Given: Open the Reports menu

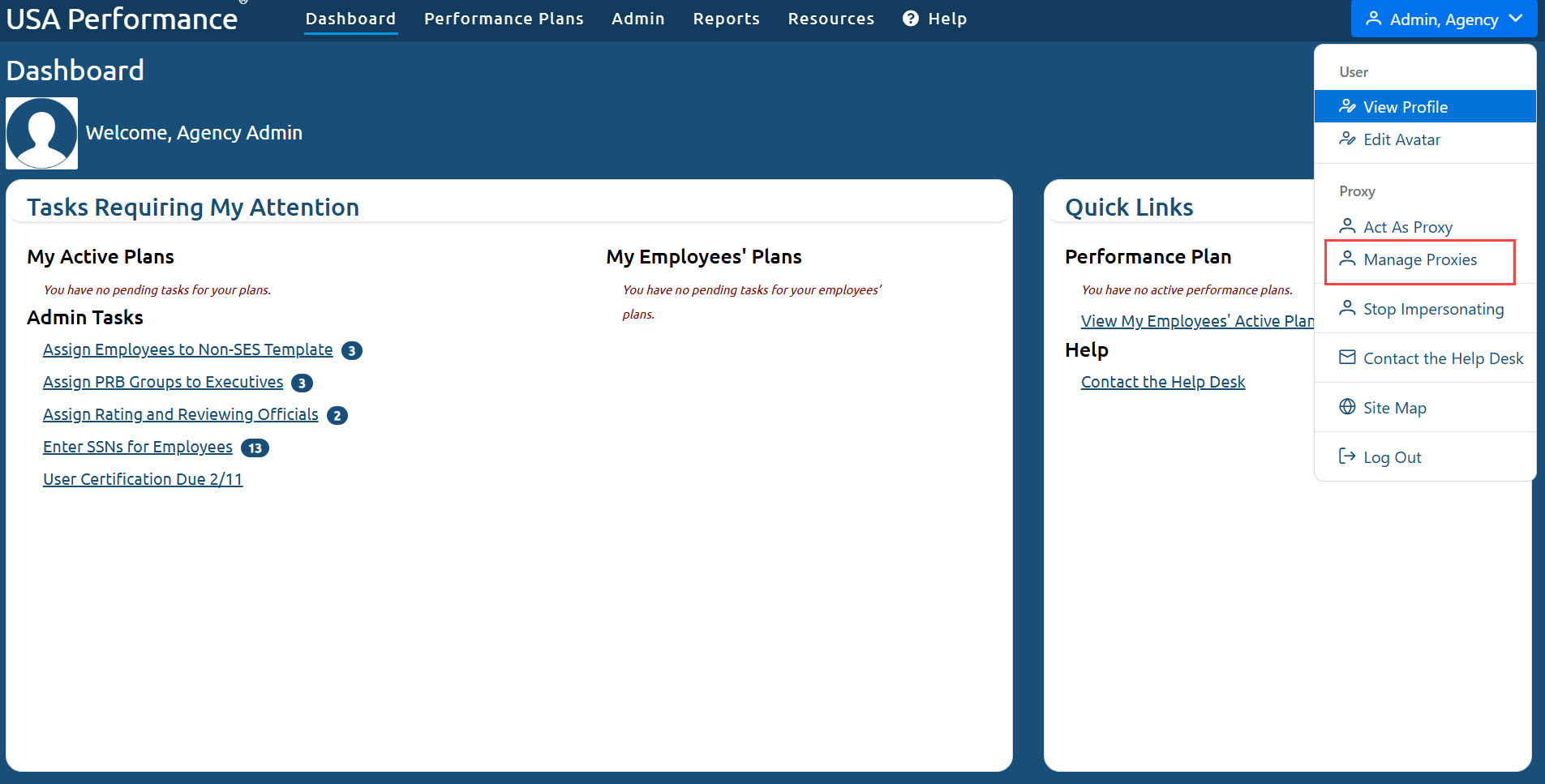Looking at the screenshot, I should pos(727,19).
